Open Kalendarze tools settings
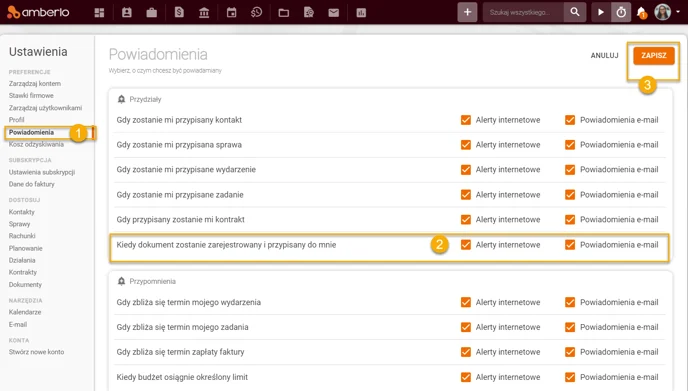 (x=25, y=312)
